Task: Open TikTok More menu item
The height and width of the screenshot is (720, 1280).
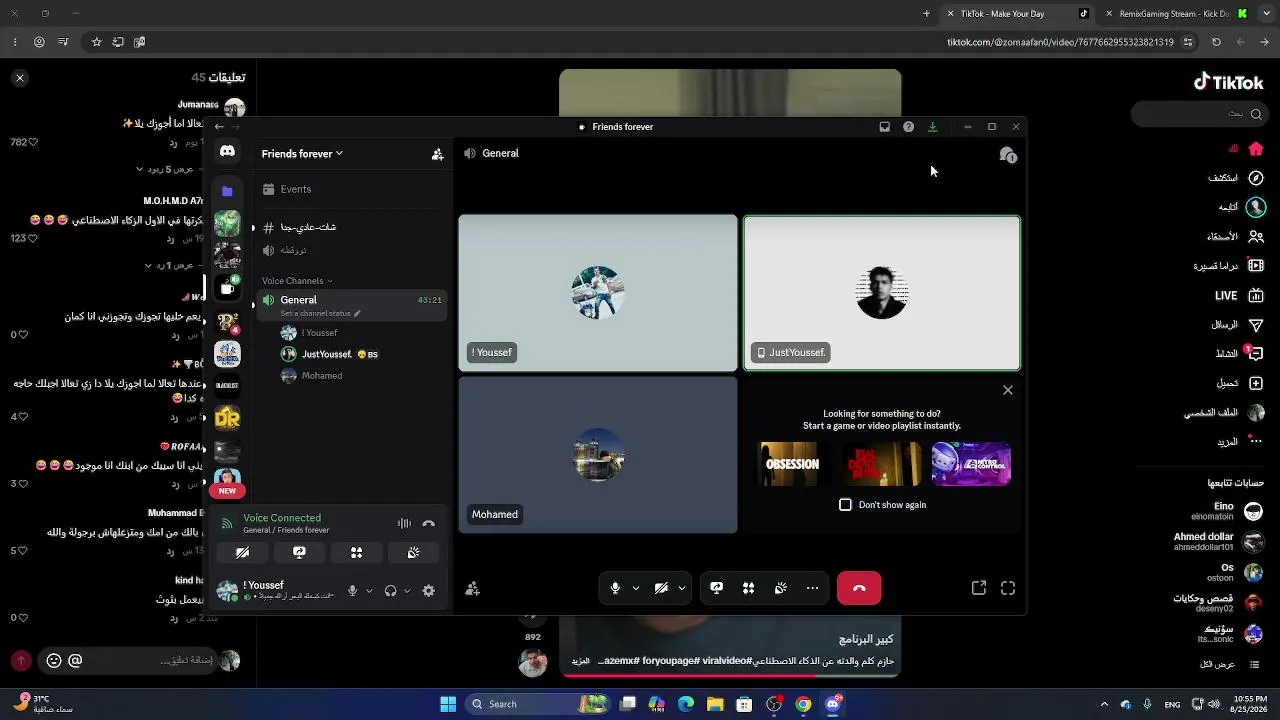Action: pos(1238,442)
